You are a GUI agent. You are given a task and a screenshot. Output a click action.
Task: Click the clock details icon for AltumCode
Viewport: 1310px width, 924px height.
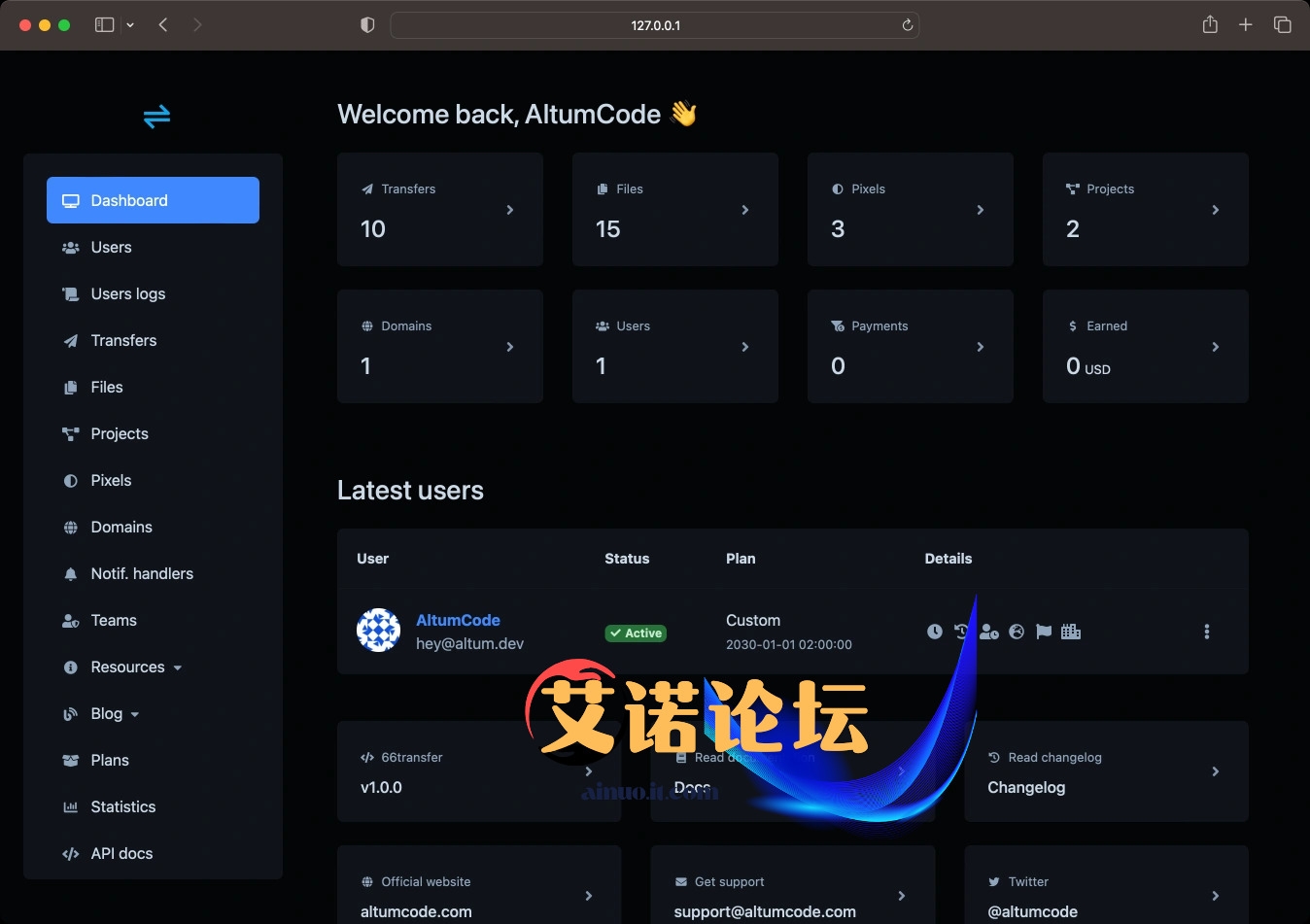pos(935,632)
